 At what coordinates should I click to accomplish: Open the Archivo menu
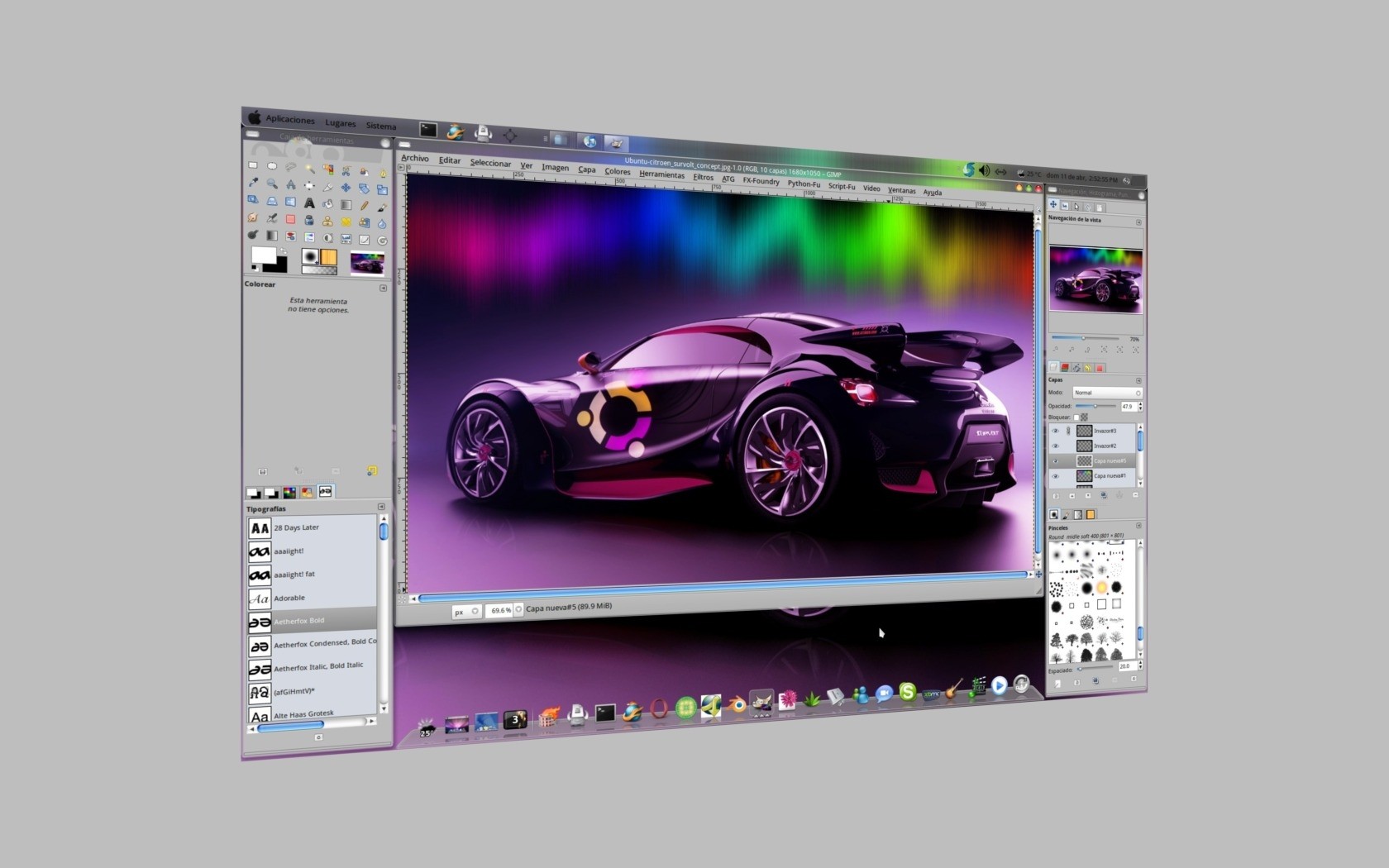(415, 158)
